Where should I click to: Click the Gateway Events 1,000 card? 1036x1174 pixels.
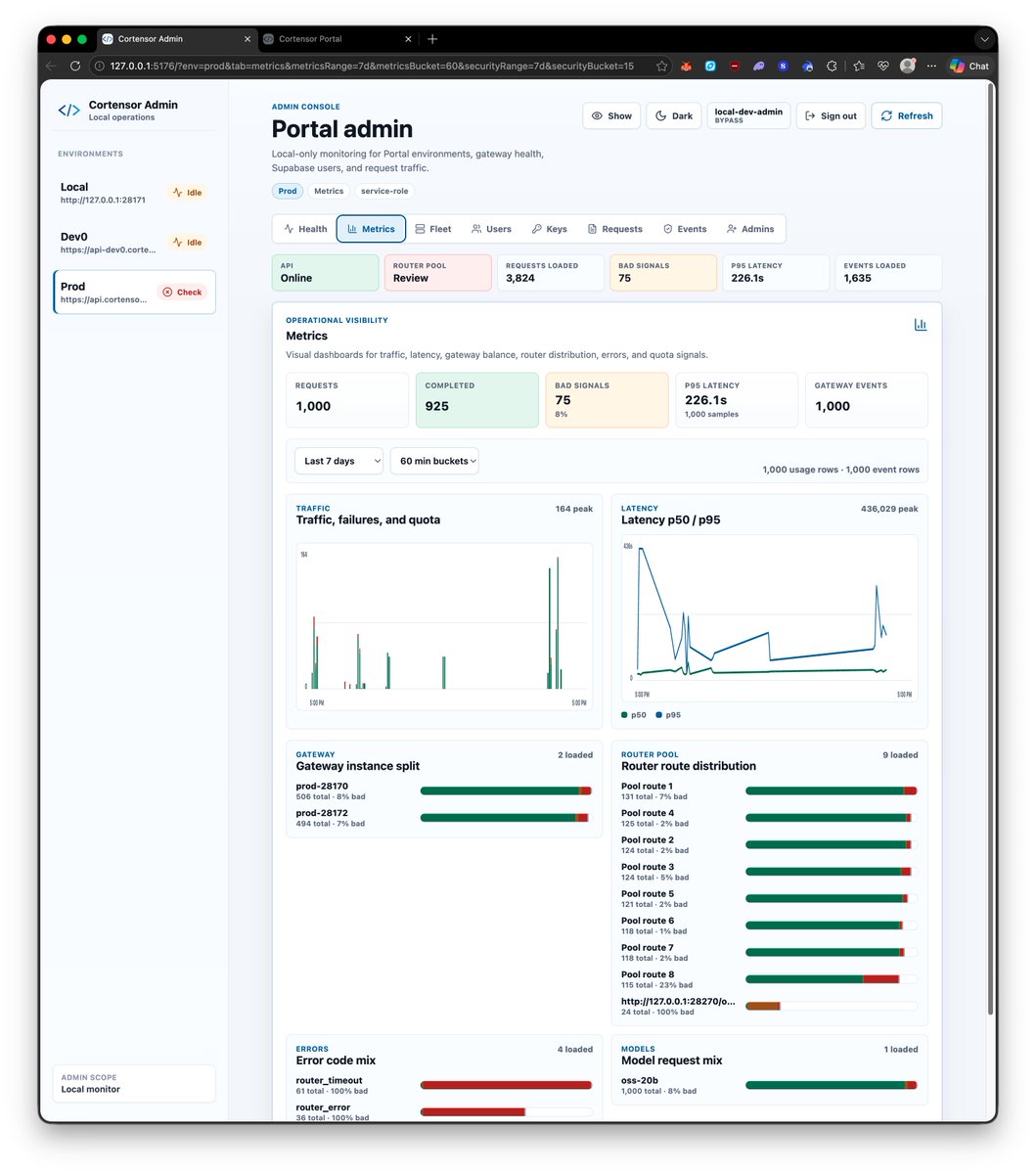click(x=866, y=400)
